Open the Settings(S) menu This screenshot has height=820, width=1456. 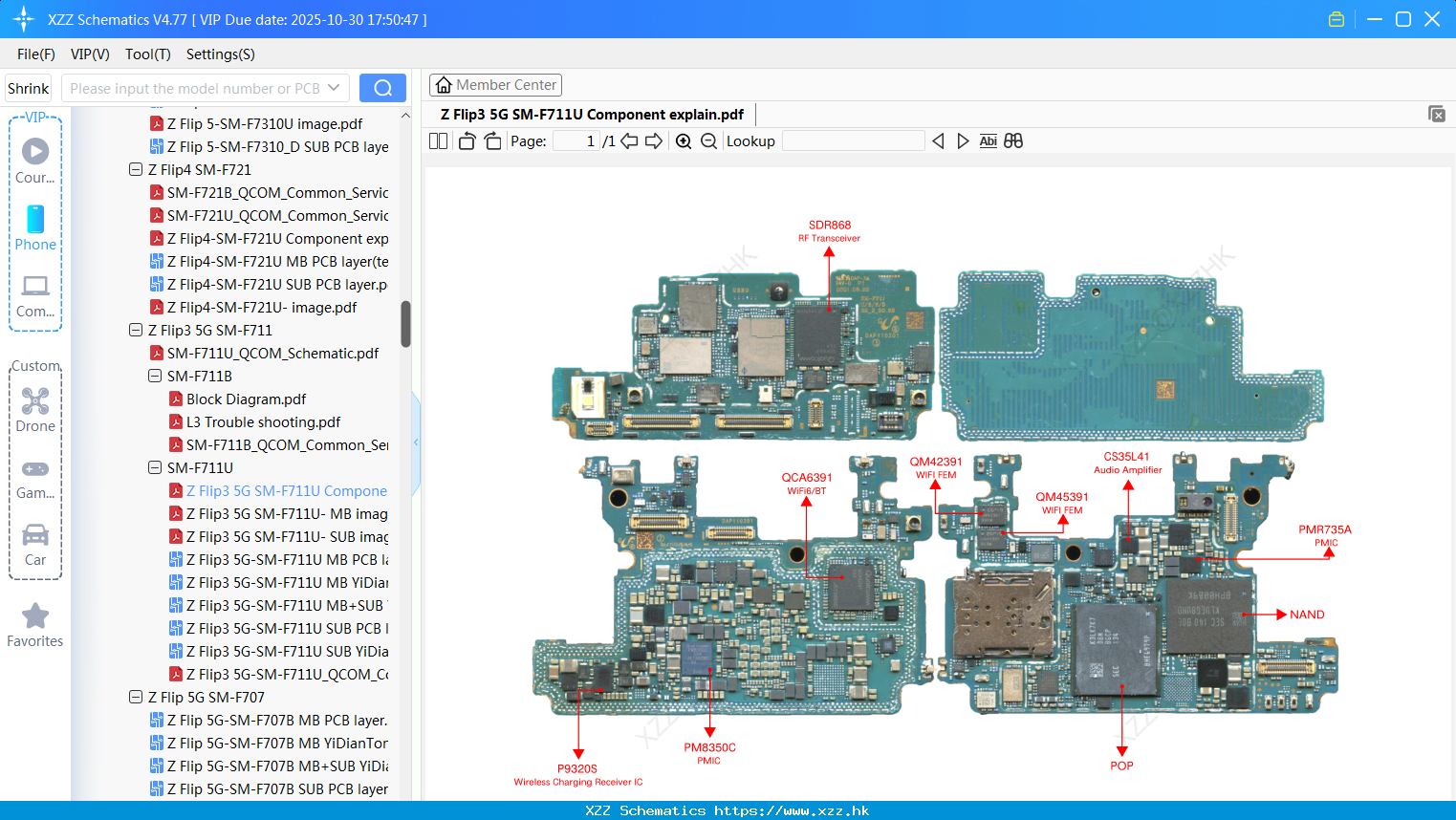[221, 54]
